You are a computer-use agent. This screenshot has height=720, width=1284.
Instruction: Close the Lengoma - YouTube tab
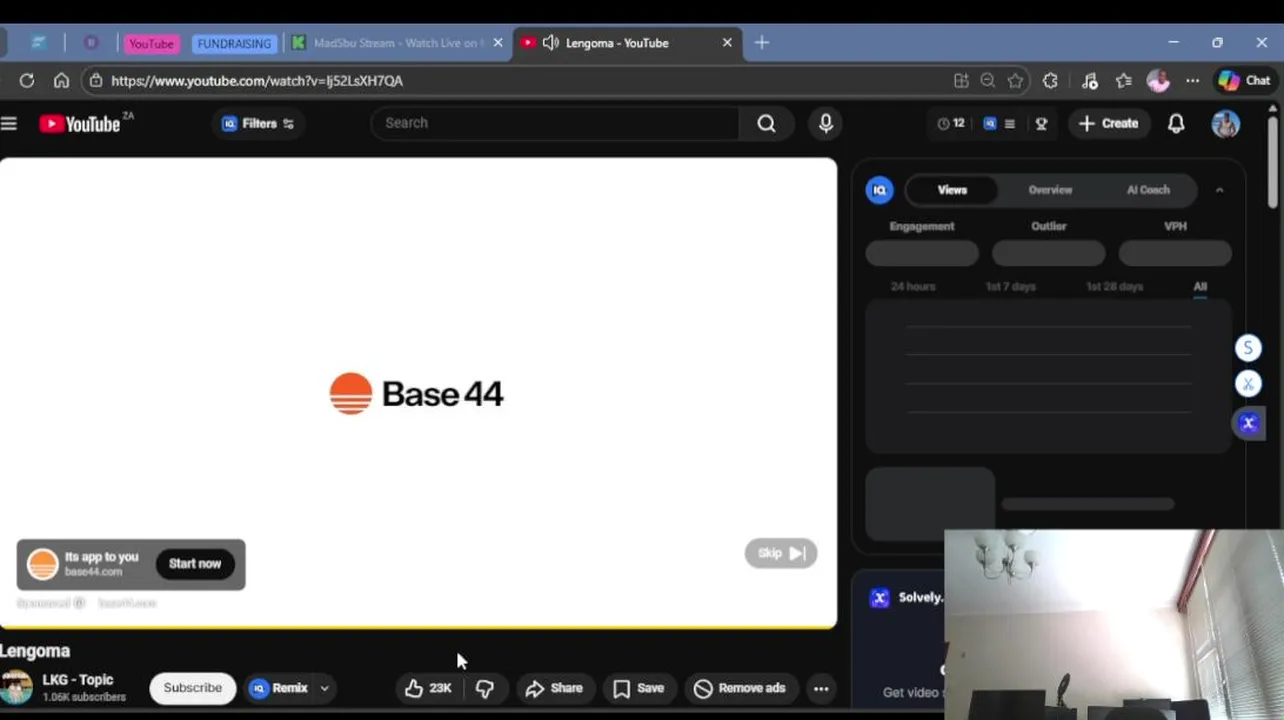727,43
